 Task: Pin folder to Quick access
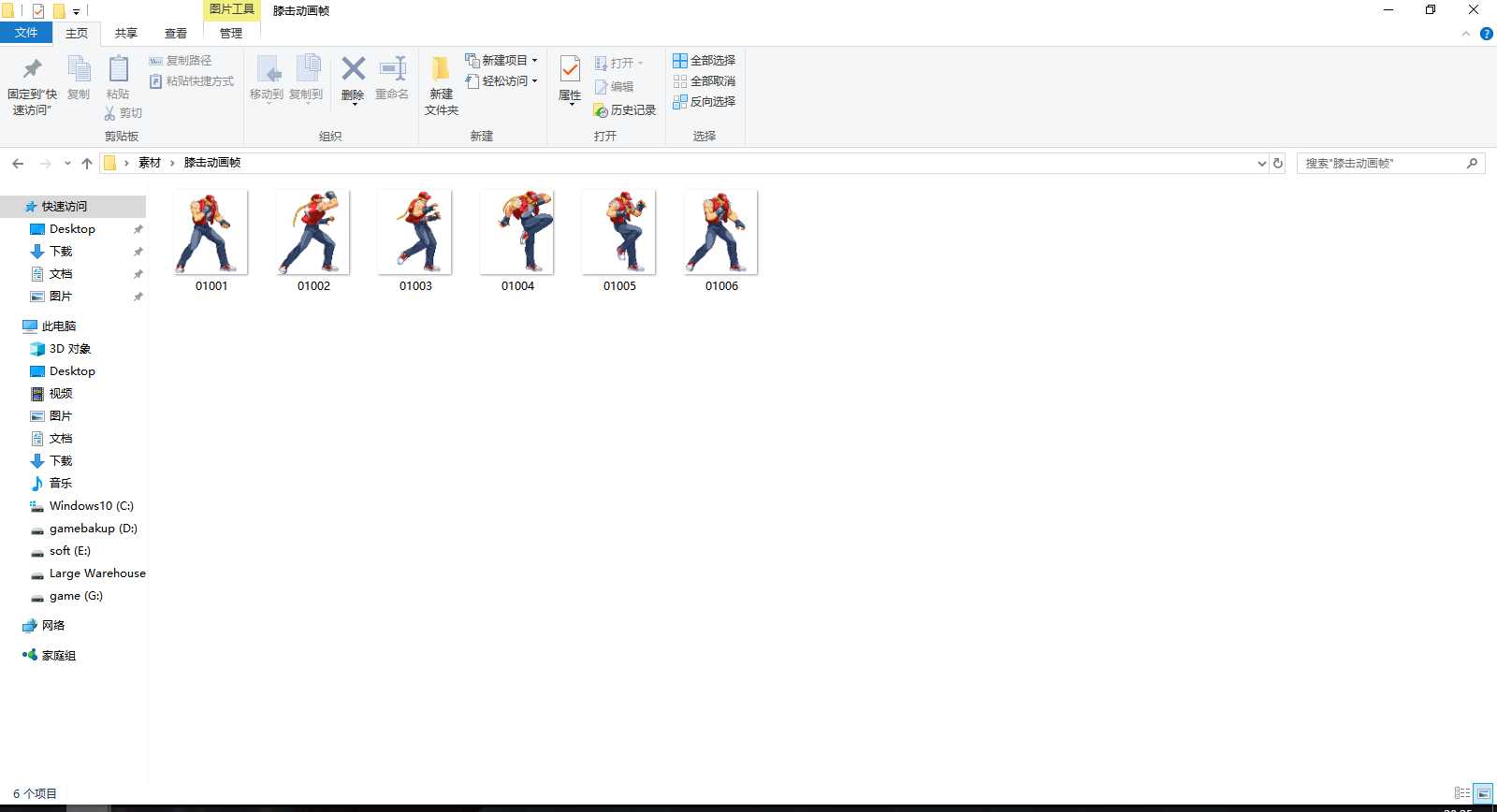point(32,85)
